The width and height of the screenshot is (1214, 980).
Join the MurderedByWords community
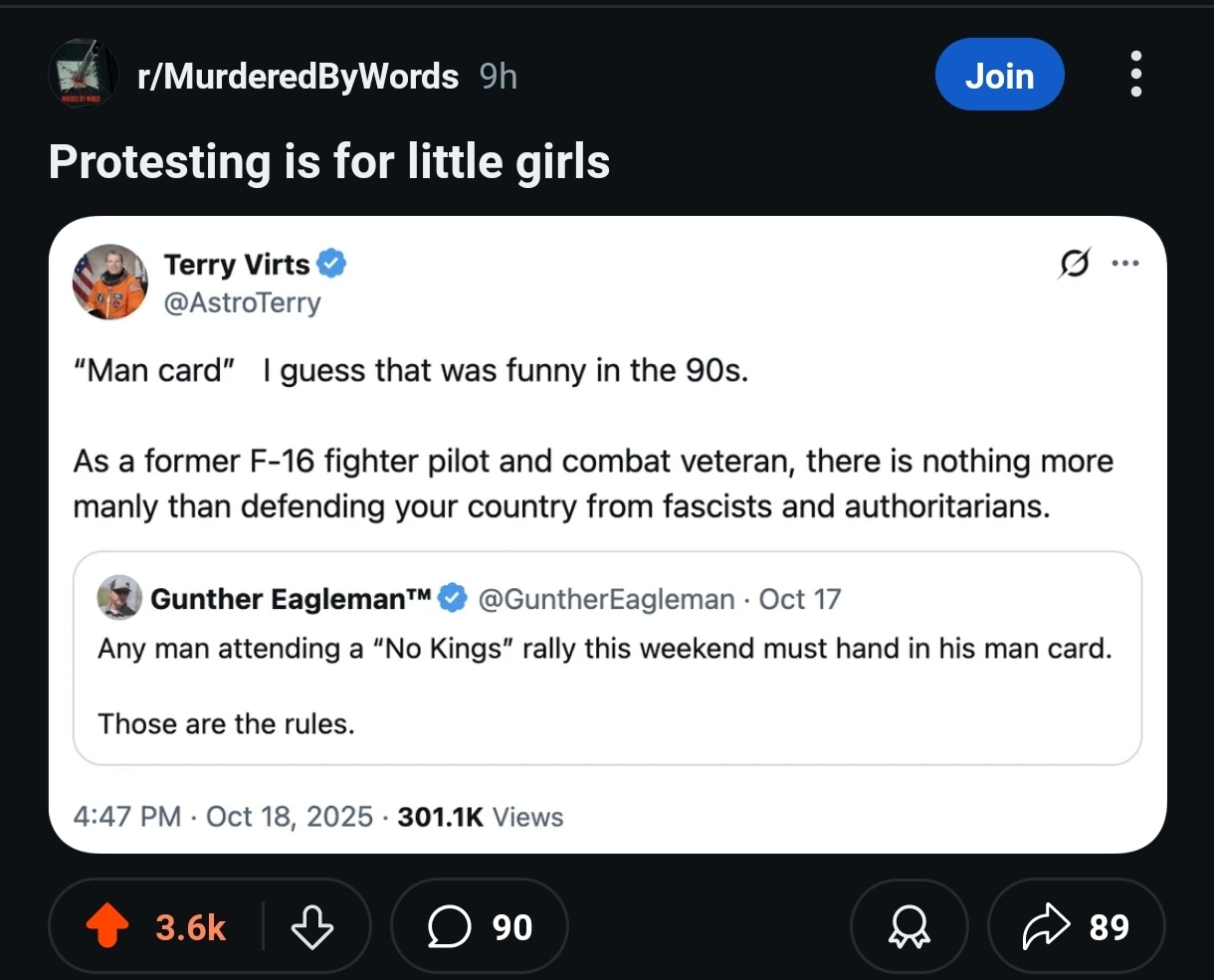coord(999,75)
